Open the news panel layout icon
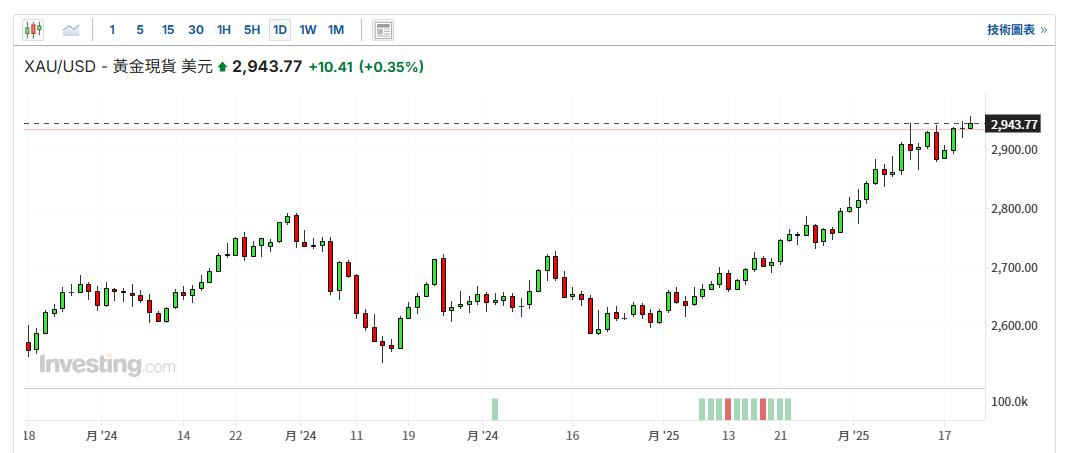1067x453 pixels. pos(383,30)
